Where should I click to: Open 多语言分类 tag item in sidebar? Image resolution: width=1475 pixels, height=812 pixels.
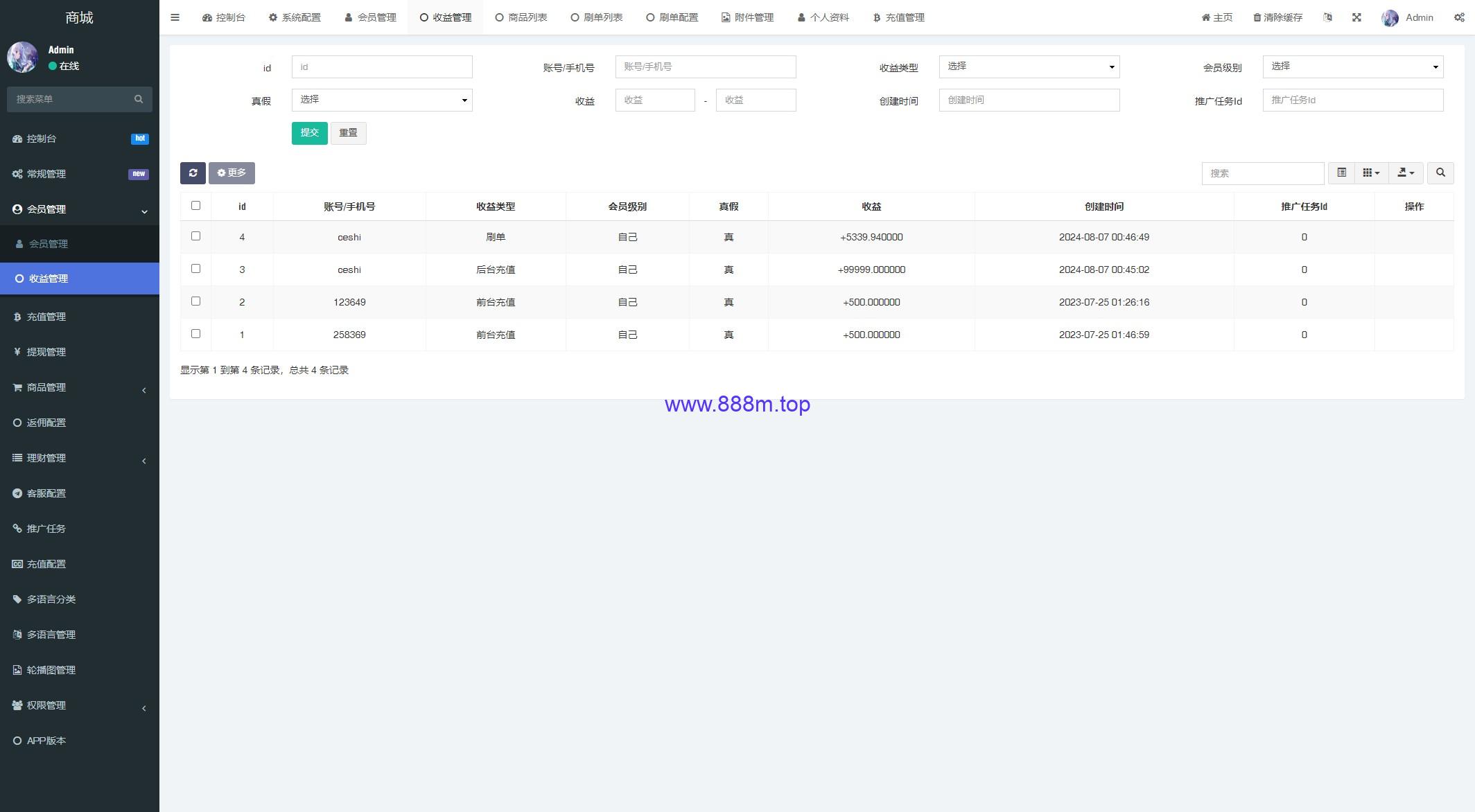click(80, 599)
